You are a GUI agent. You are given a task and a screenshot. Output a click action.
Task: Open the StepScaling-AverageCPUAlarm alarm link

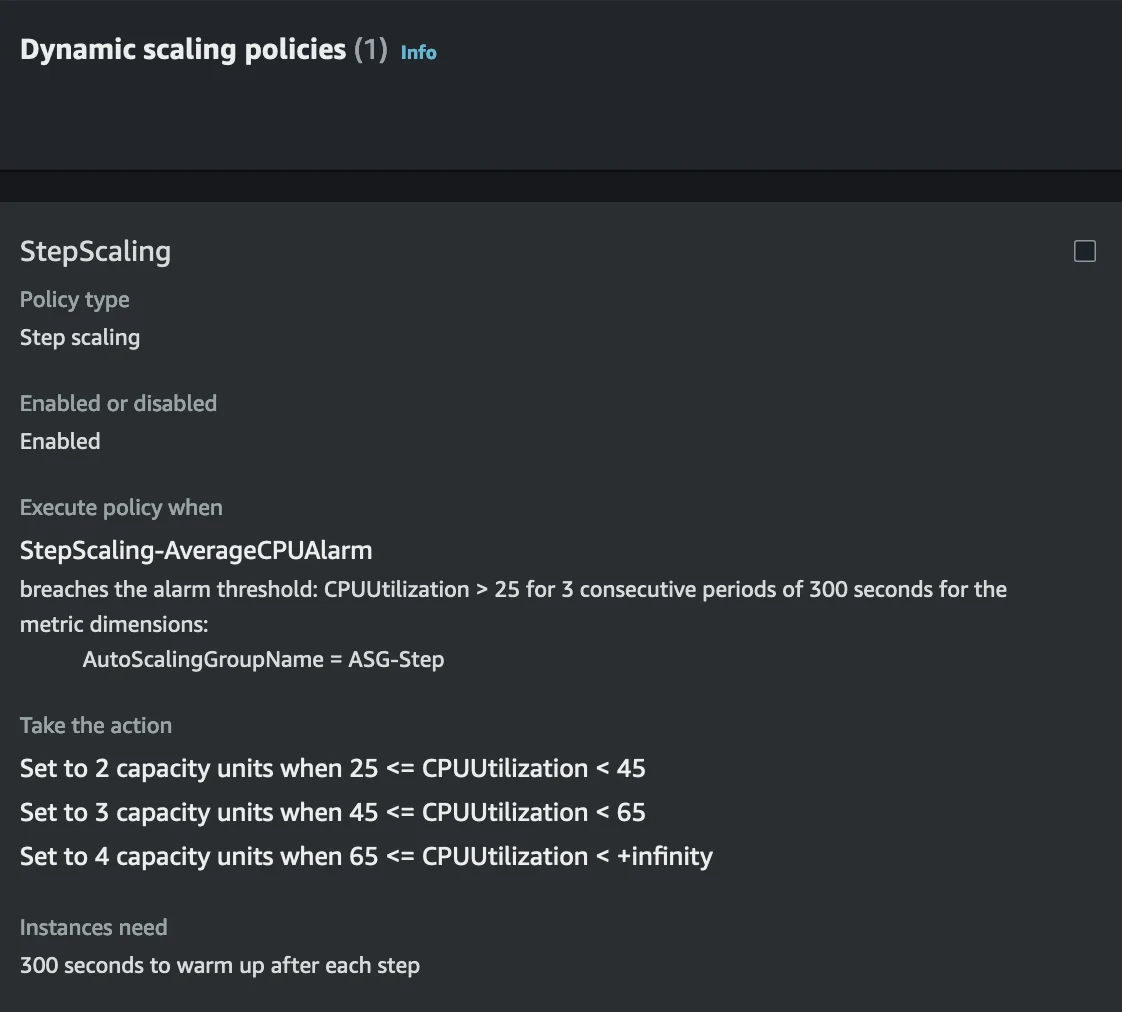click(196, 550)
